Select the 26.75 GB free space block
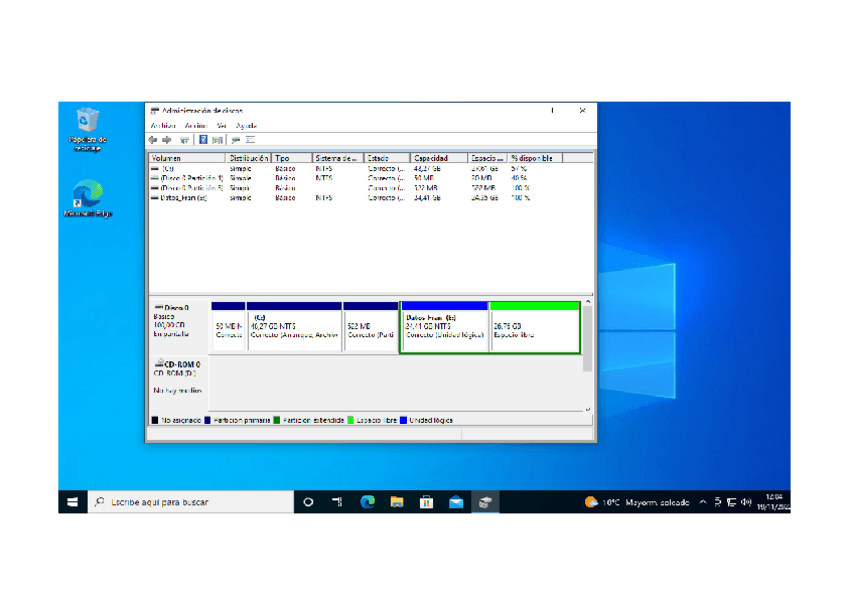The width and height of the screenshot is (848, 599). pos(535,330)
